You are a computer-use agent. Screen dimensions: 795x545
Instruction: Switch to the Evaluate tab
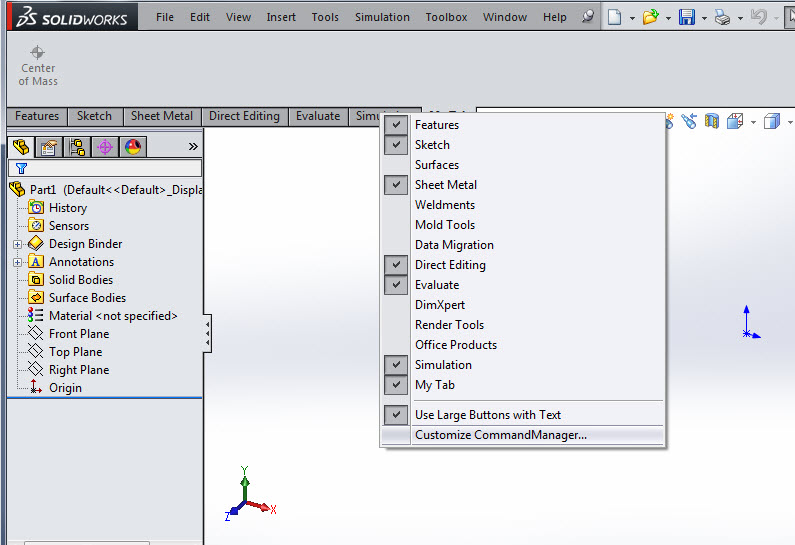click(318, 116)
